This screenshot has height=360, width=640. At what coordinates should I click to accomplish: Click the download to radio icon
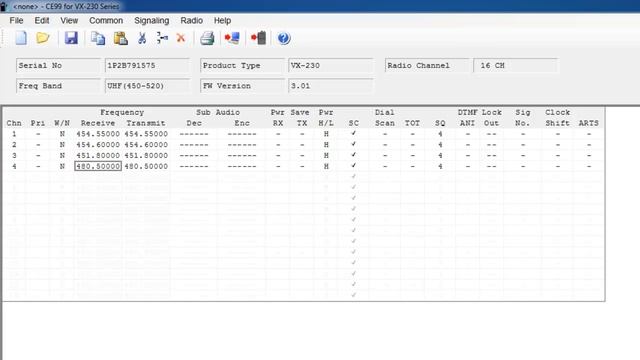pyautogui.click(x=258, y=38)
